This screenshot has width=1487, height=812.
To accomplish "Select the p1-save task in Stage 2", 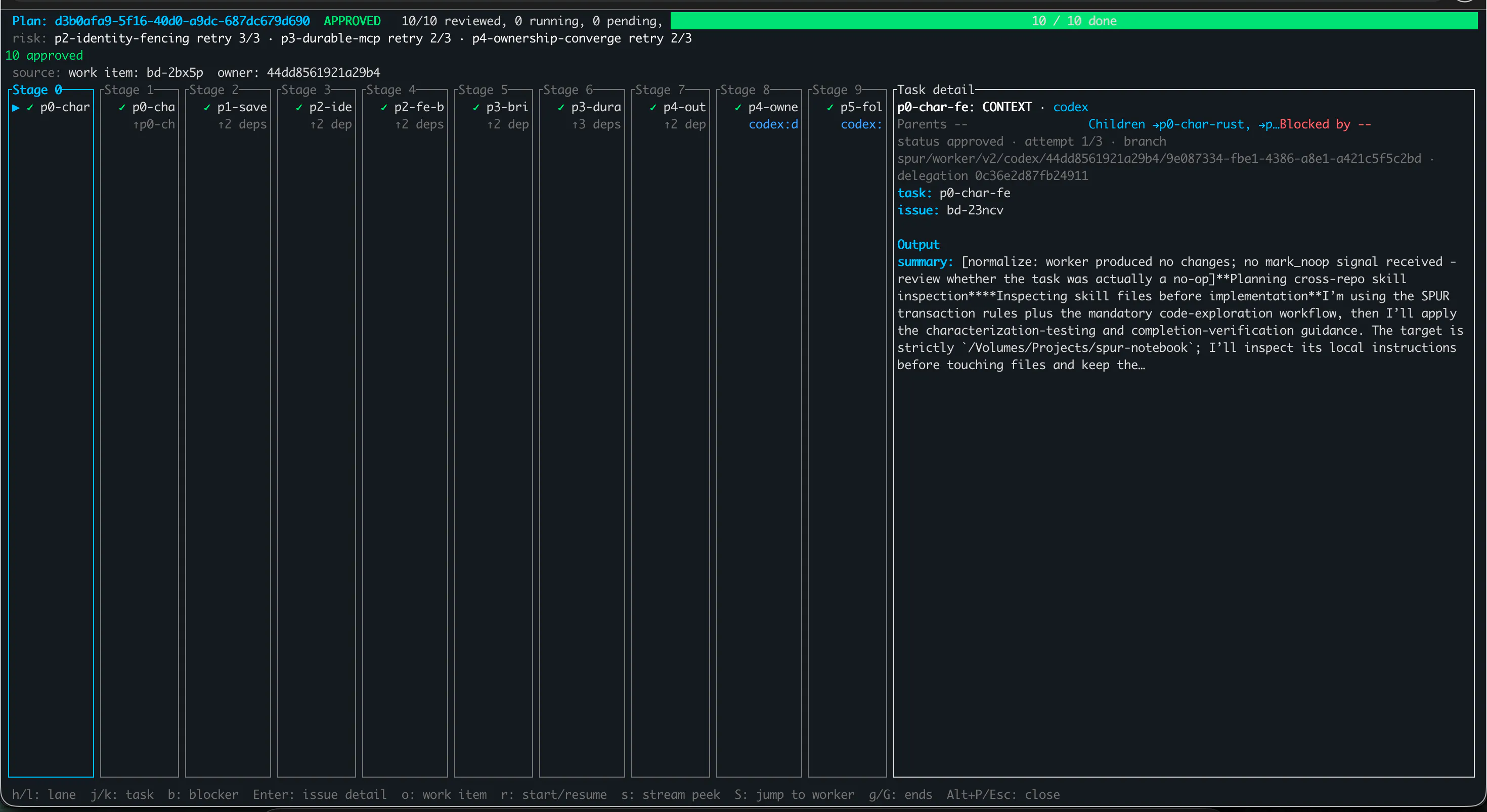I will pyautogui.click(x=242, y=107).
